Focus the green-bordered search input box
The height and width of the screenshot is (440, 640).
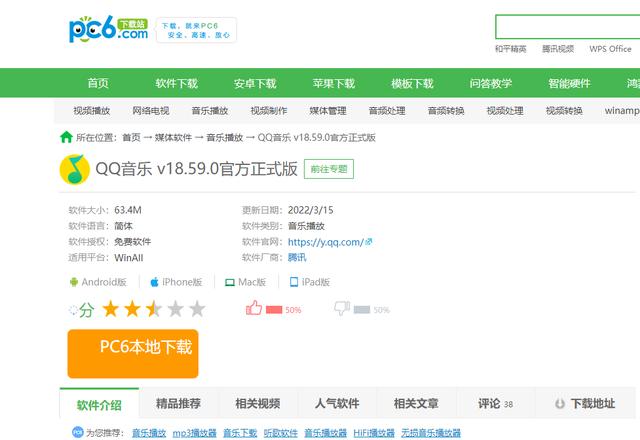coord(567,27)
